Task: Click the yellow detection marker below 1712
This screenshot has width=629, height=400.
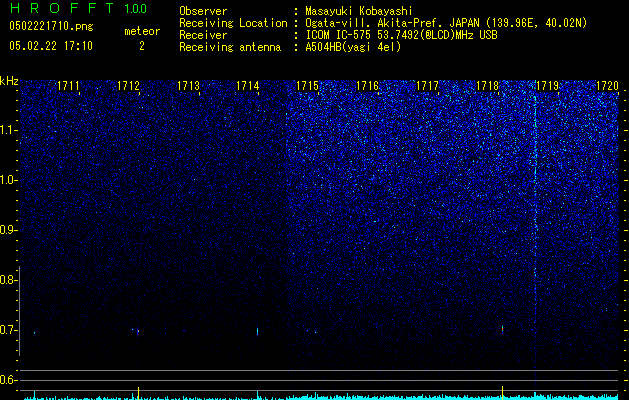Action: coord(138,393)
